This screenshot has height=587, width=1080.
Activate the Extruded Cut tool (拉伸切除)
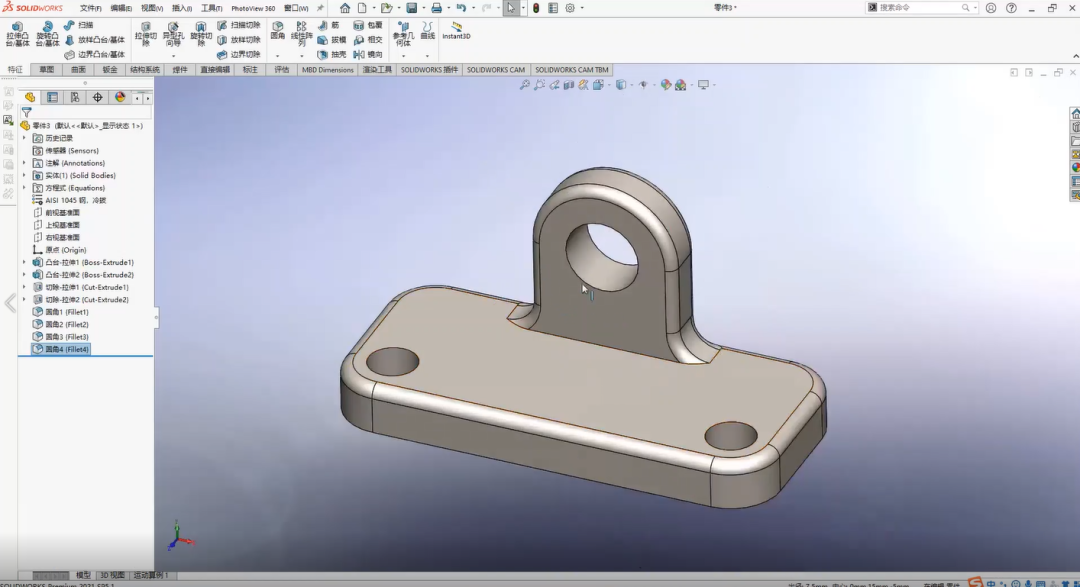pyautogui.click(x=145, y=34)
